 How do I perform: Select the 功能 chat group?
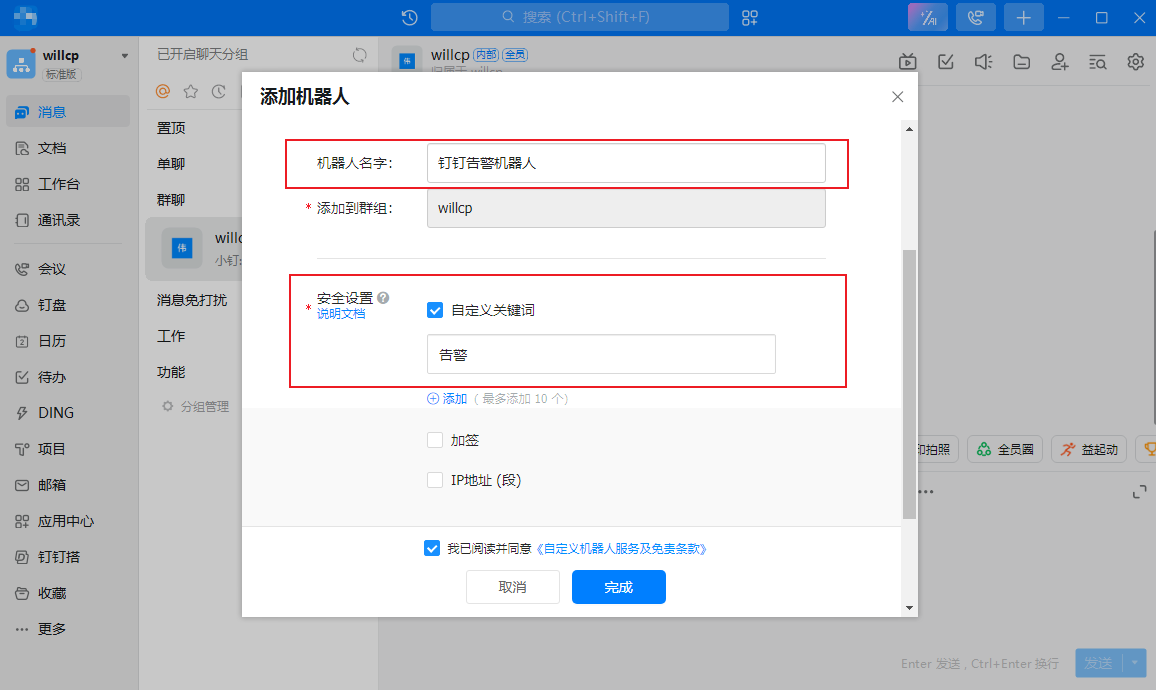(171, 372)
